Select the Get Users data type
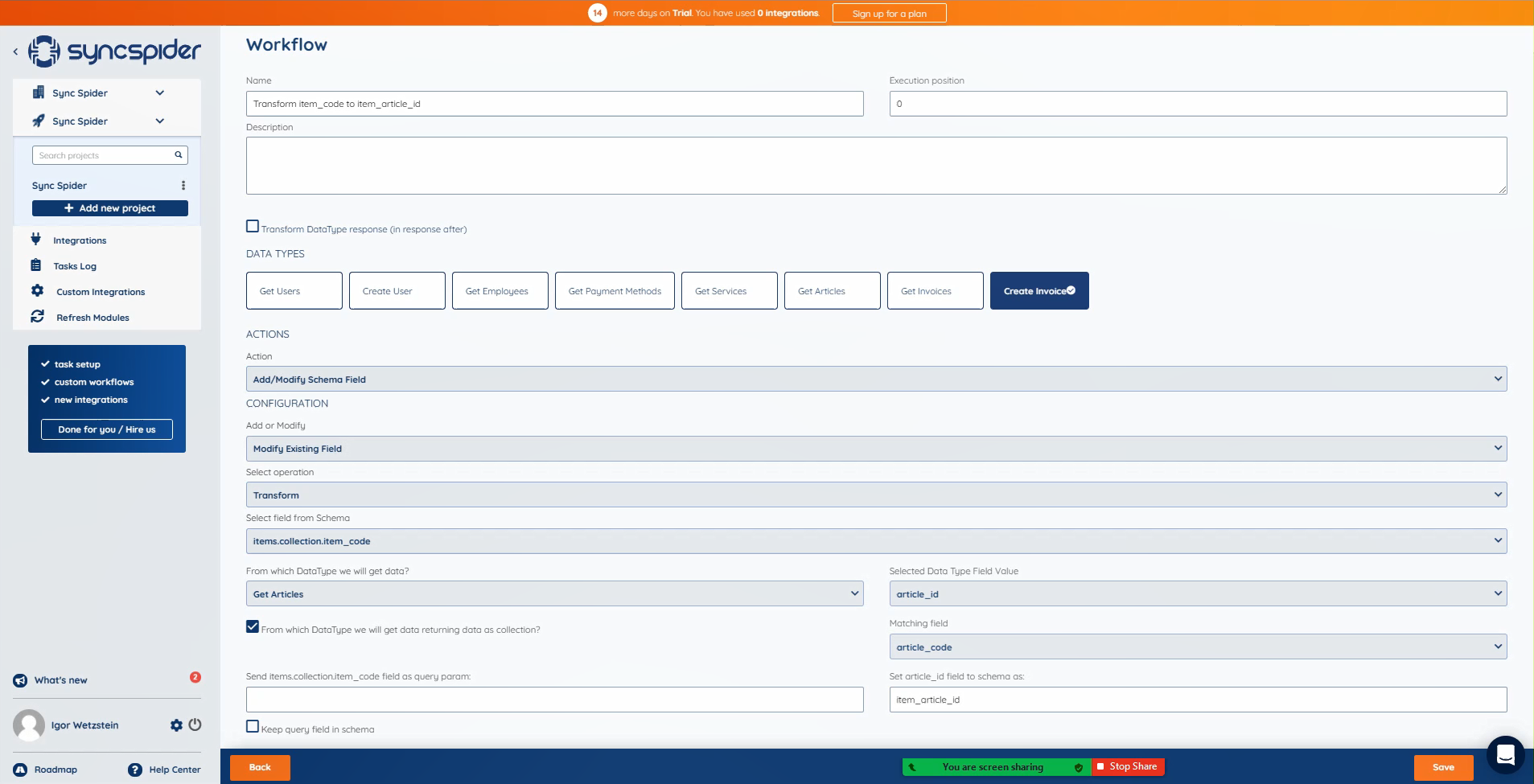This screenshot has width=1534, height=784. [x=294, y=290]
